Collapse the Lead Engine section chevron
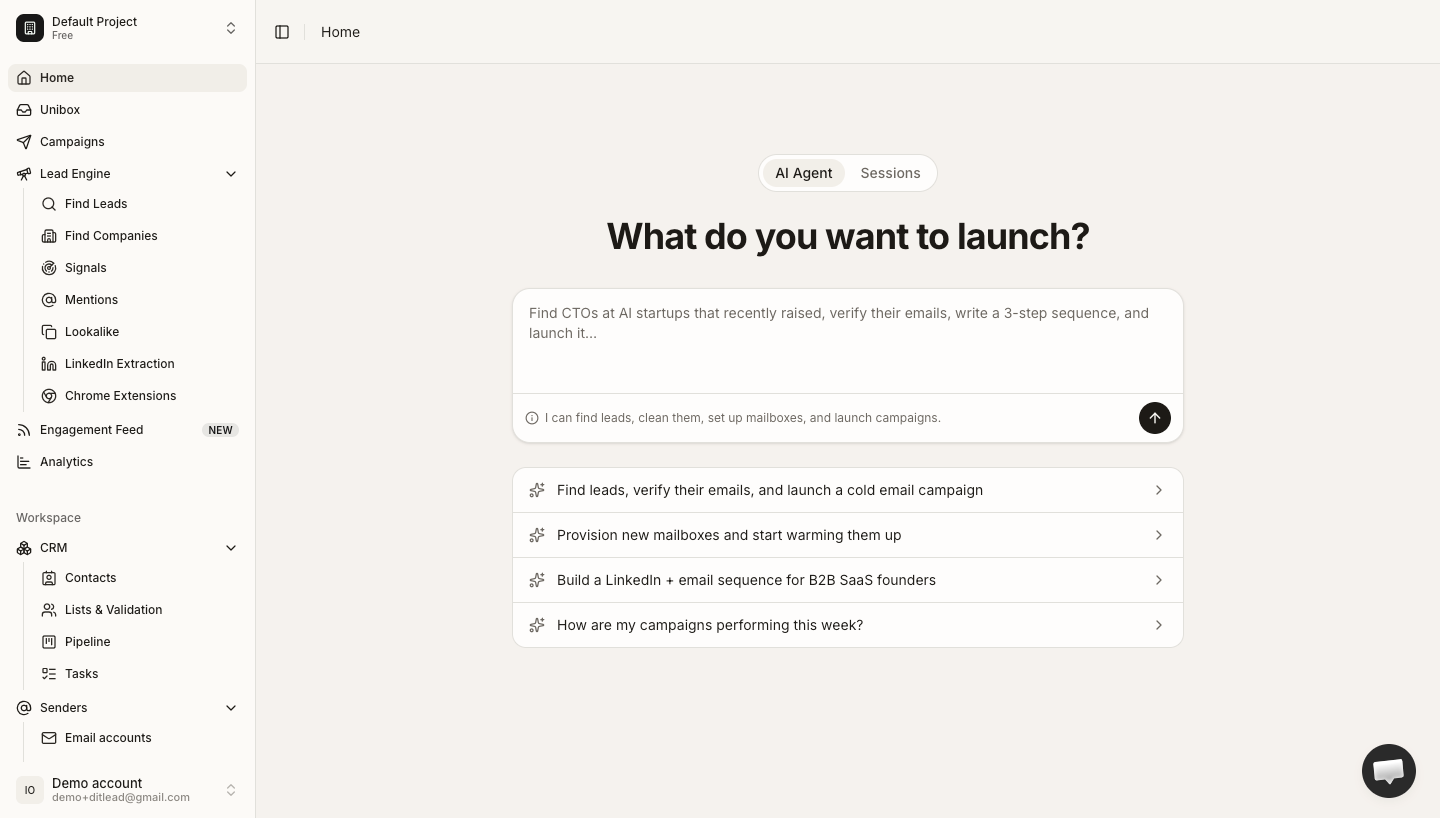Viewport: 1440px width, 818px height. pyautogui.click(x=231, y=174)
